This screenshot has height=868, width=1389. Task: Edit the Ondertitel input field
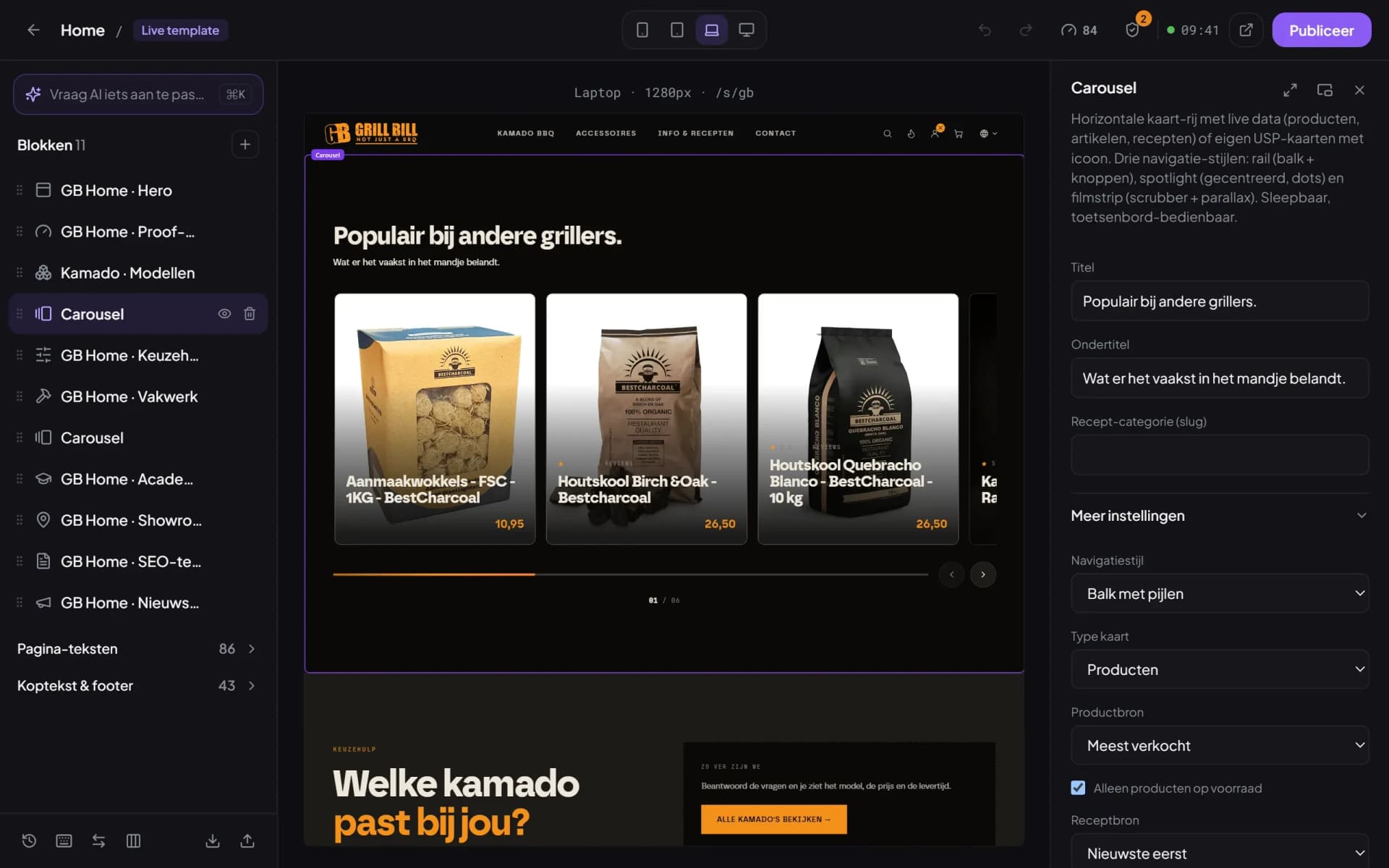[1220, 378]
